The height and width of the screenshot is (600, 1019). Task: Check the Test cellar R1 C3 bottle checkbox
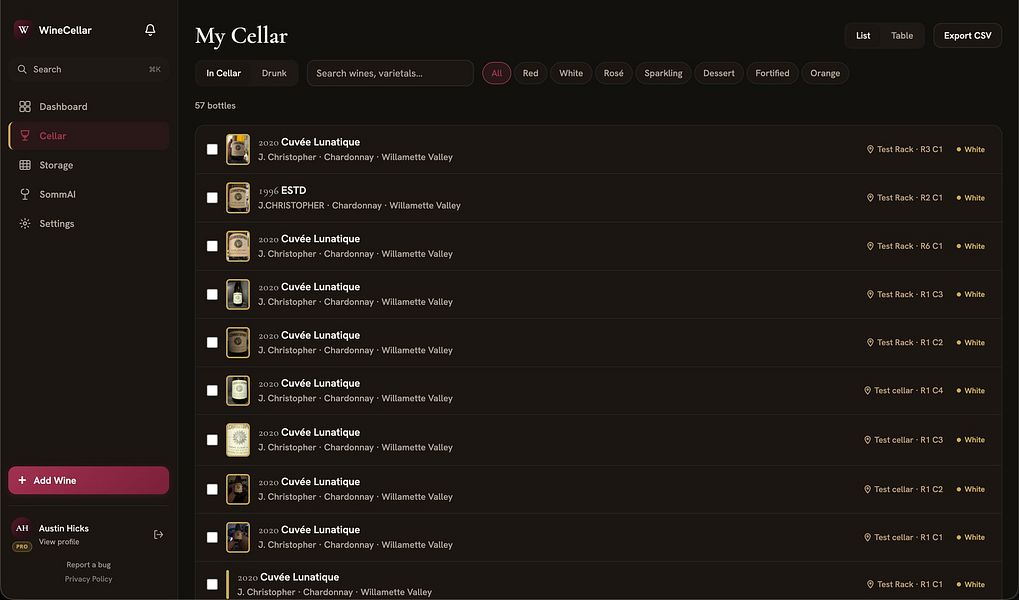point(212,440)
